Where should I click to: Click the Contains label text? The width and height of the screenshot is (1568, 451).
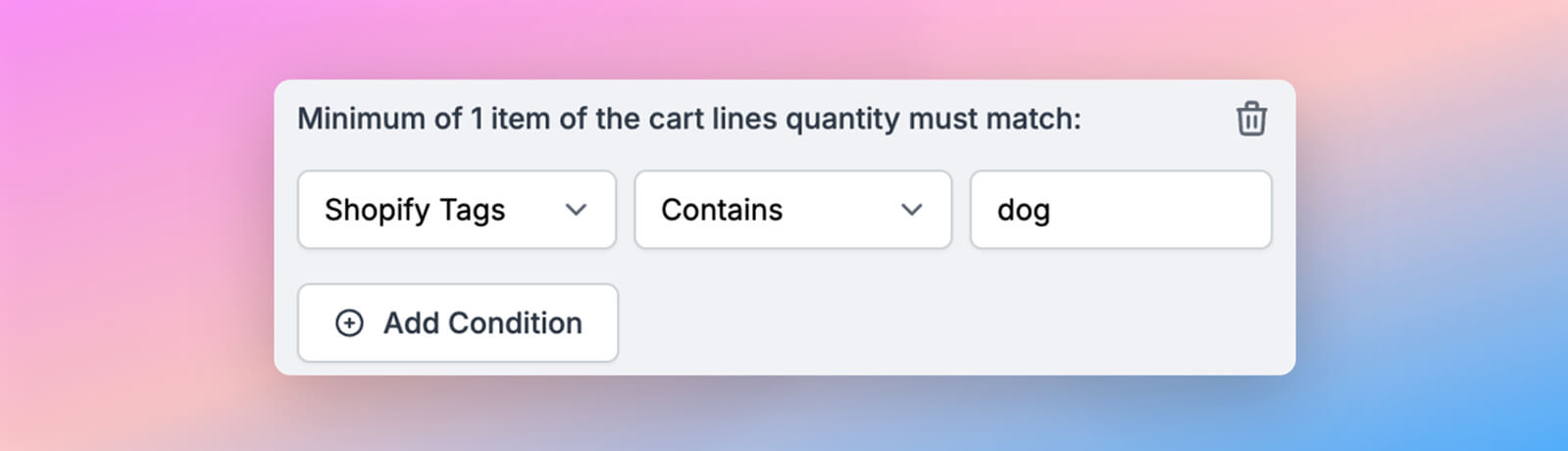click(722, 210)
